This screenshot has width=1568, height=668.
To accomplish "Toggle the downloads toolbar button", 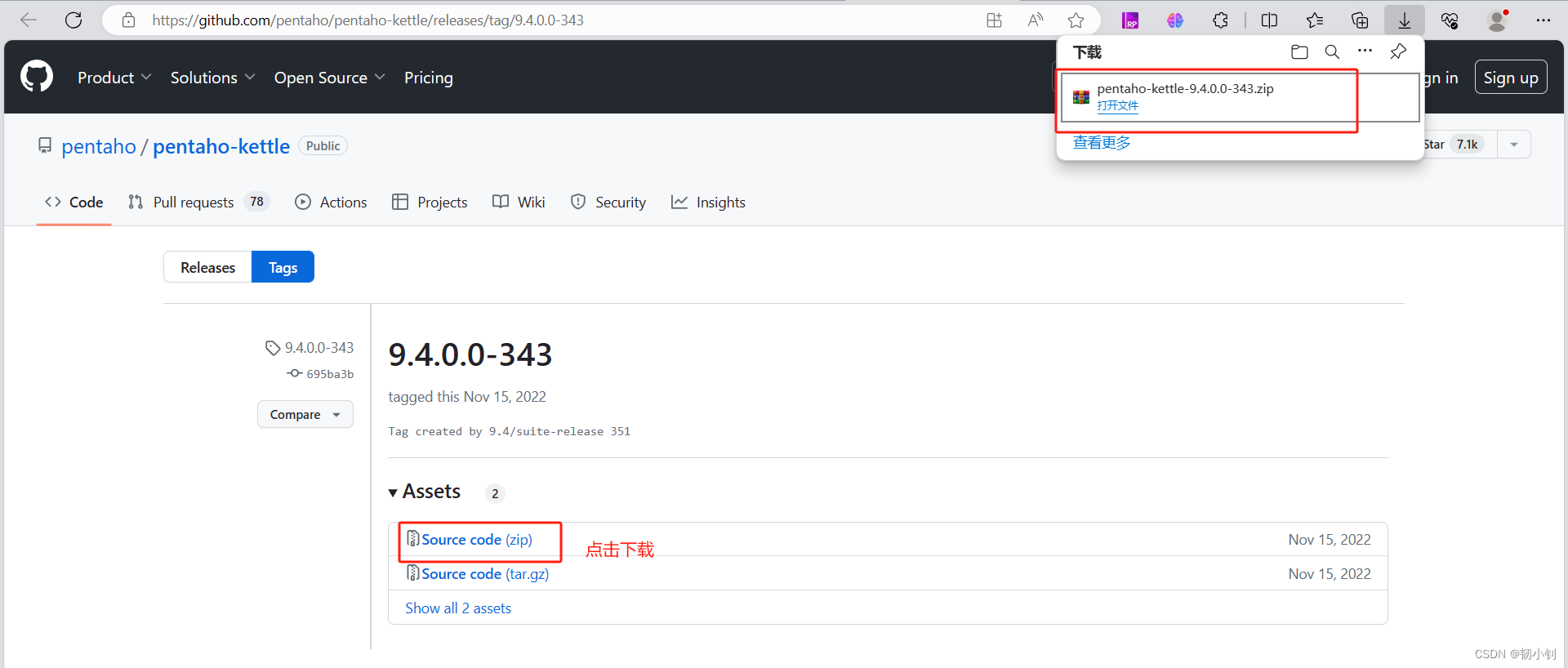I will coord(1405,20).
